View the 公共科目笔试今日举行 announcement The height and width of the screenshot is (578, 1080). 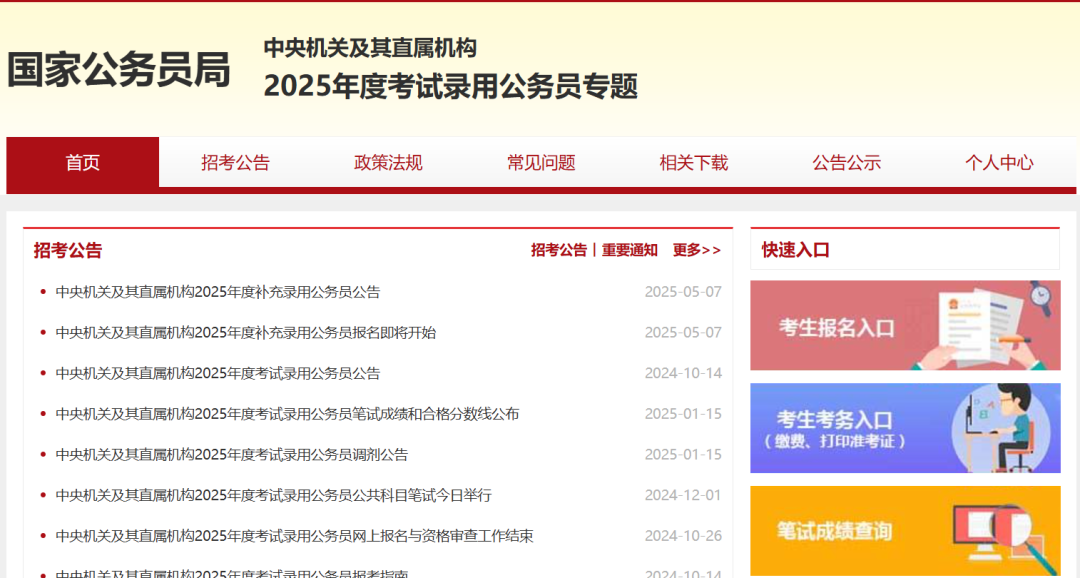tap(273, 495)
